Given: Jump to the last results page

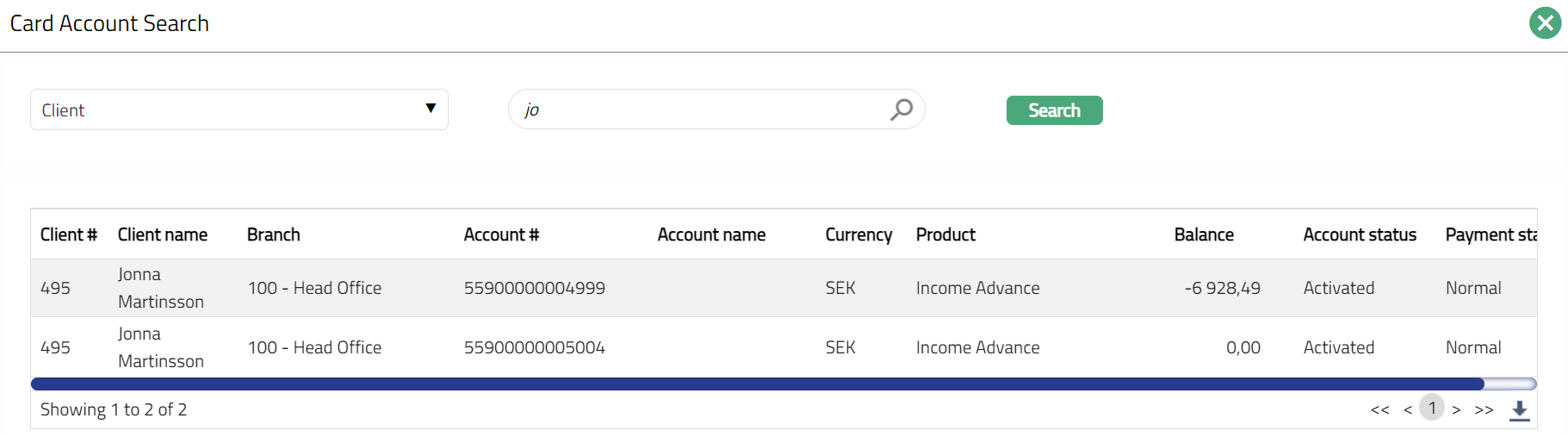Looking at the screenshot, I should pyautogui.click(x=1484, y=410).
